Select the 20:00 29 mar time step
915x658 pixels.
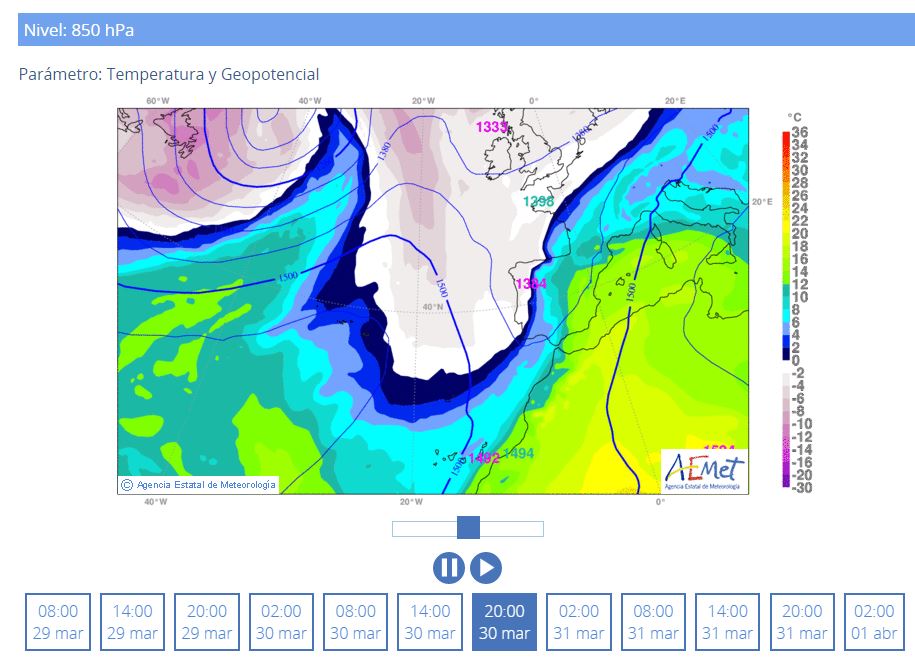coord(207,622)
